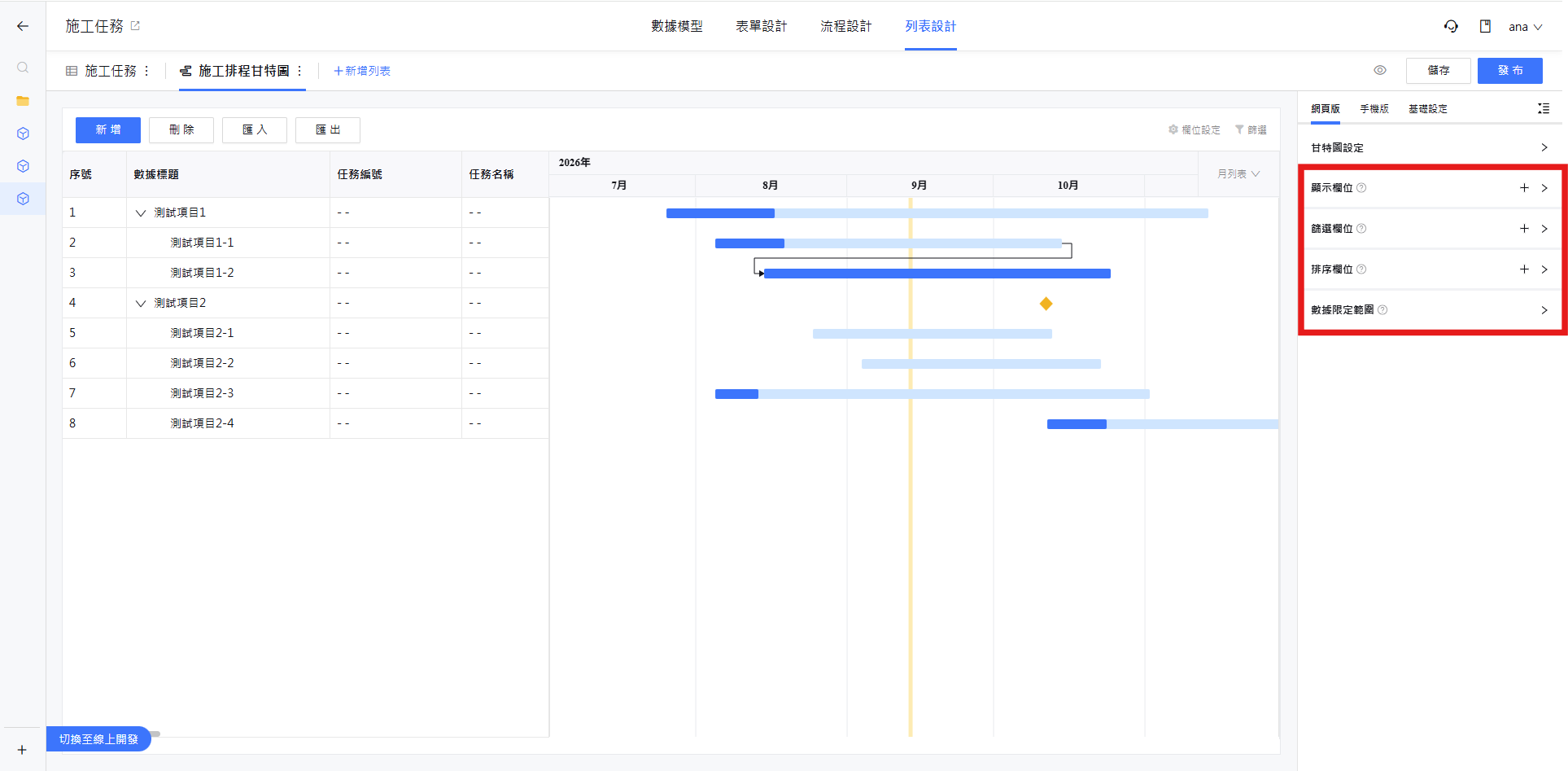
Task: Click help icon next to 數據限定範圍
Action: [1382, 310]
